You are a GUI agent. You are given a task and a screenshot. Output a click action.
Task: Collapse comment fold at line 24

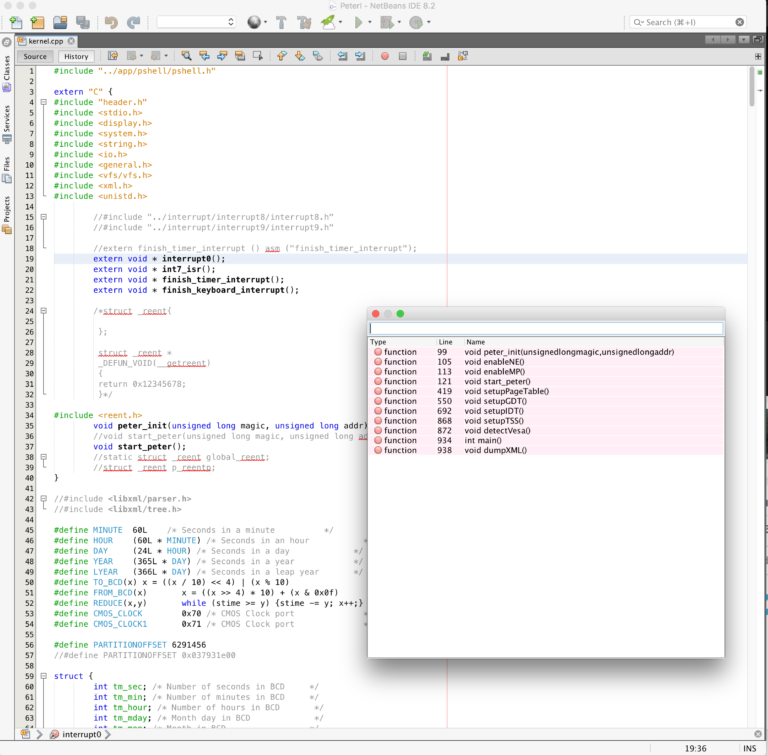(44, 311)
